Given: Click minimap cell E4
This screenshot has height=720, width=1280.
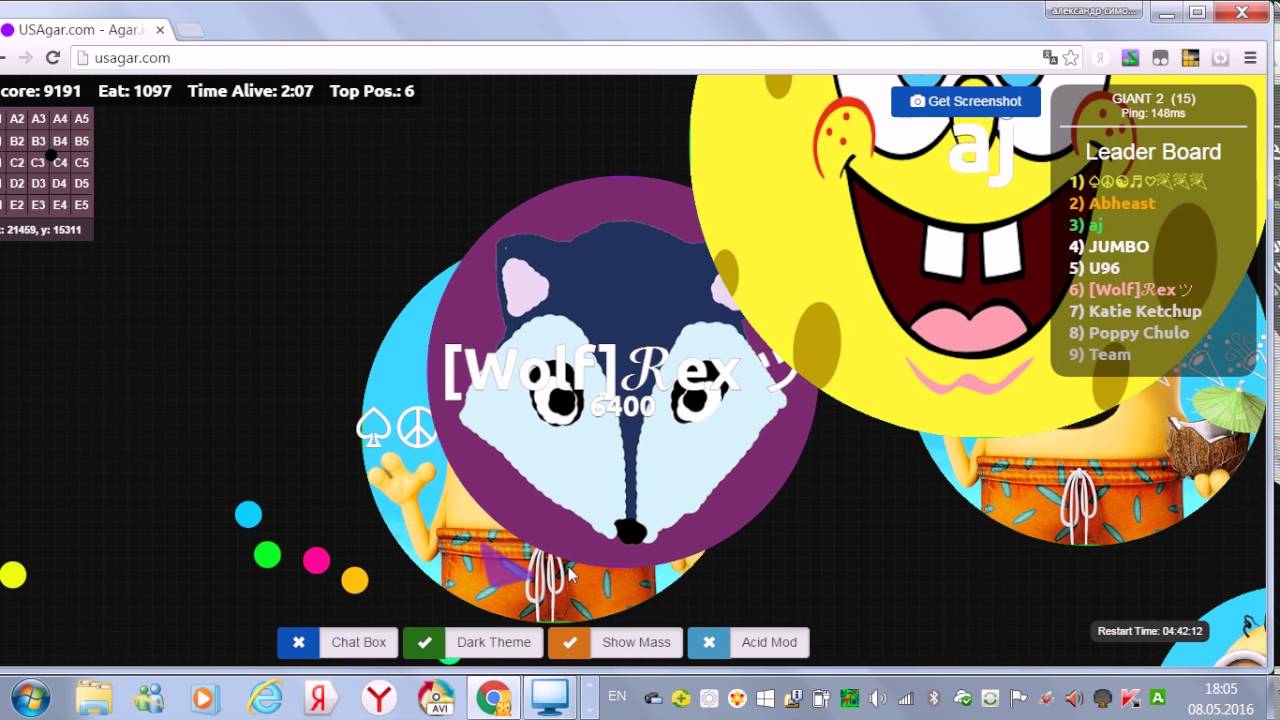Looking at the screenshot, I should (60, 205).
